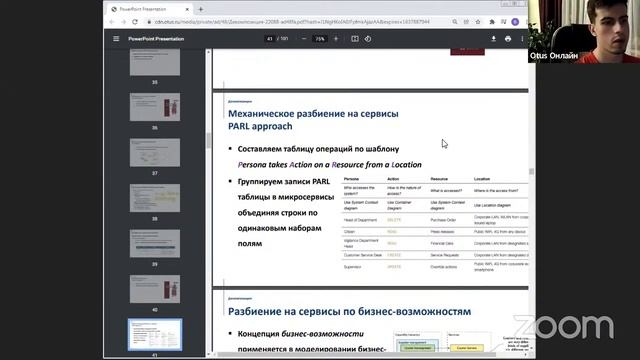Click text 'Составляем таблицу операций по шаблону'
This screenshot has height=360, width=640.
pyautogui.click(x=318, y=149)
